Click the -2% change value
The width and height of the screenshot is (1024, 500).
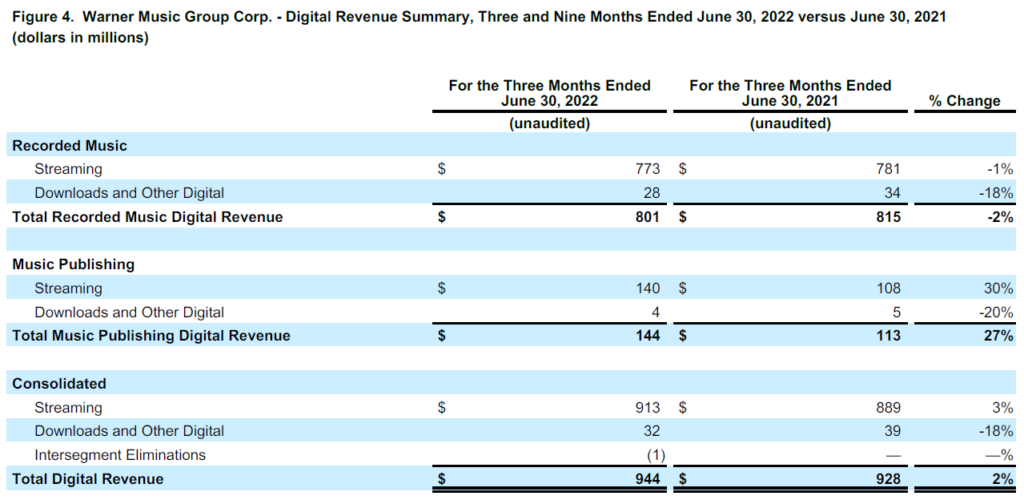tap(1001, 217)
